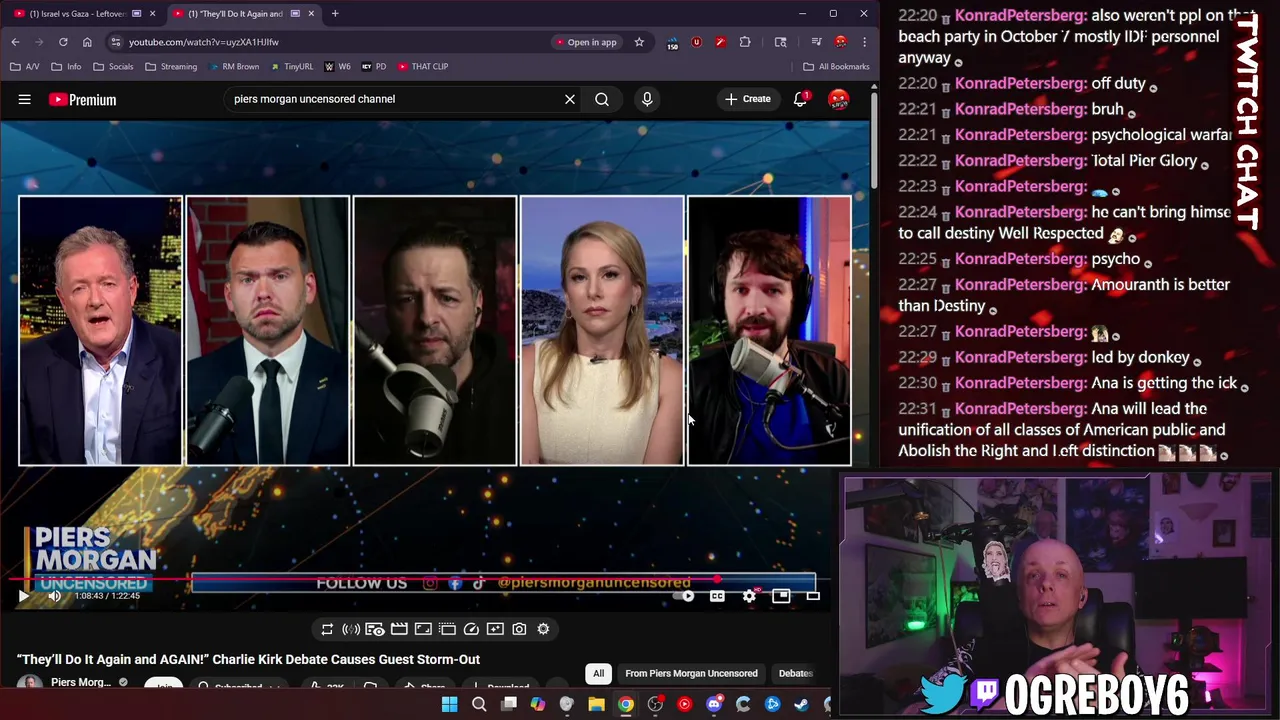Screen dimensions: 1280x720
Task: Clear the YouTube search box text
Action: click(570, 99)
